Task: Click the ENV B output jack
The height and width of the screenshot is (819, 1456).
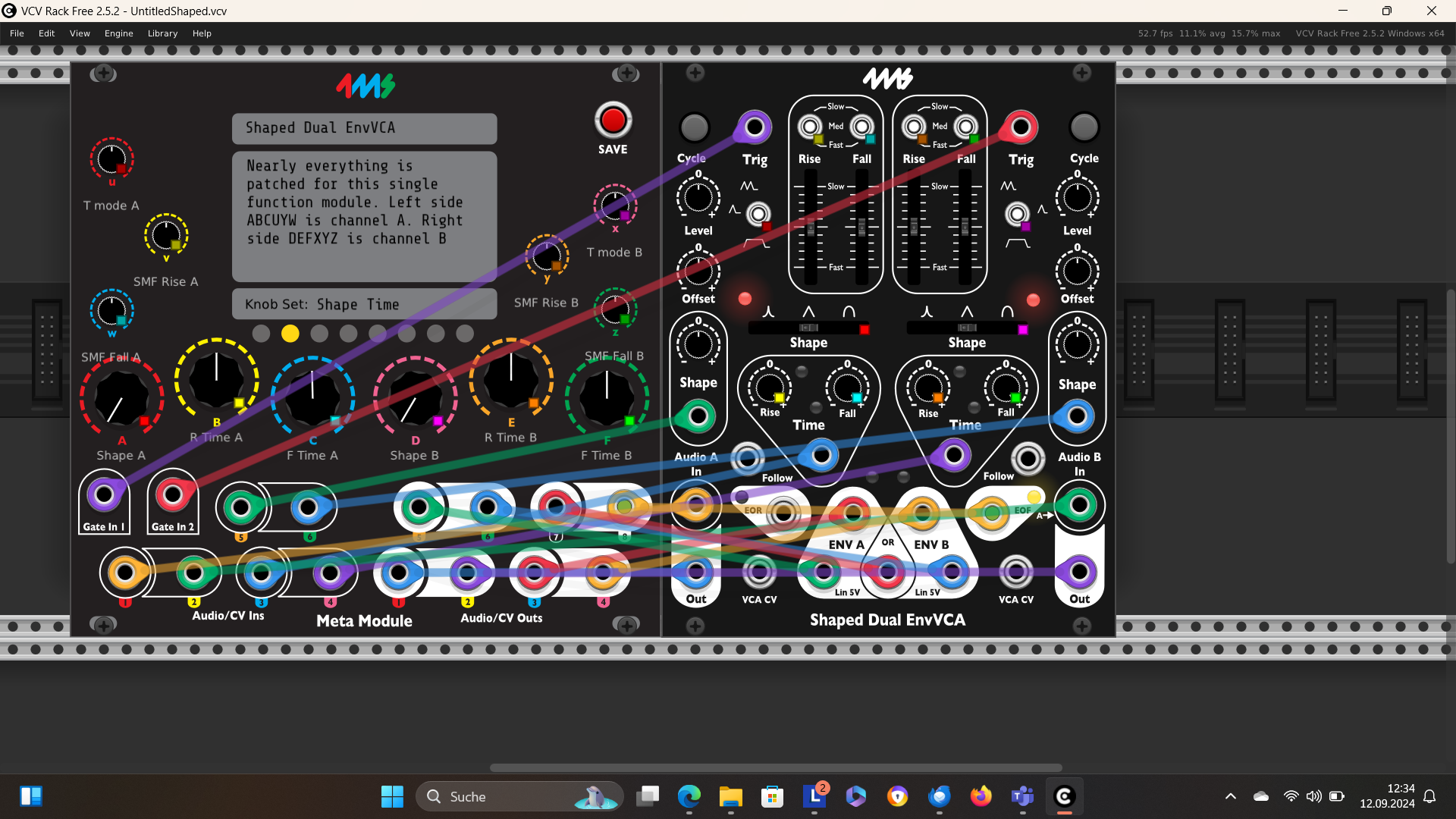Action: coord(922,513)
